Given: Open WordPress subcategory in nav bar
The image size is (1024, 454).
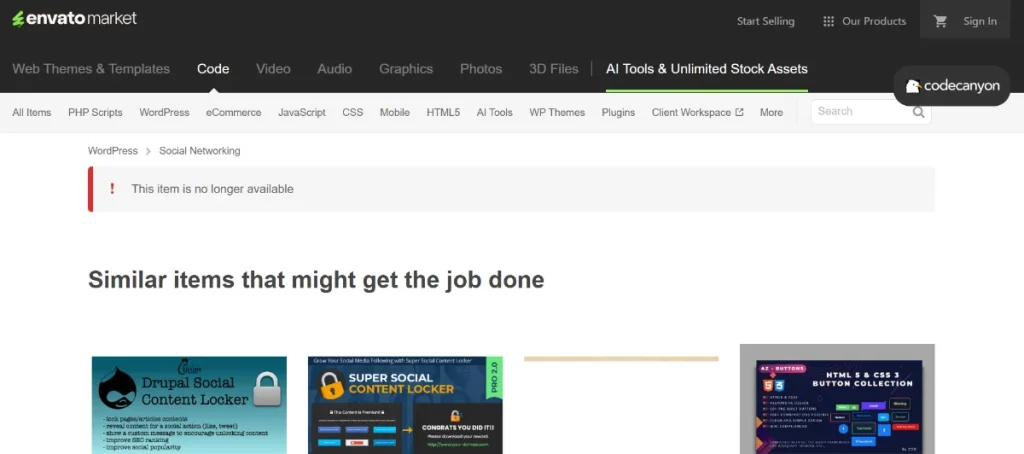Looking at the screenshot, I should click(164, 112).
